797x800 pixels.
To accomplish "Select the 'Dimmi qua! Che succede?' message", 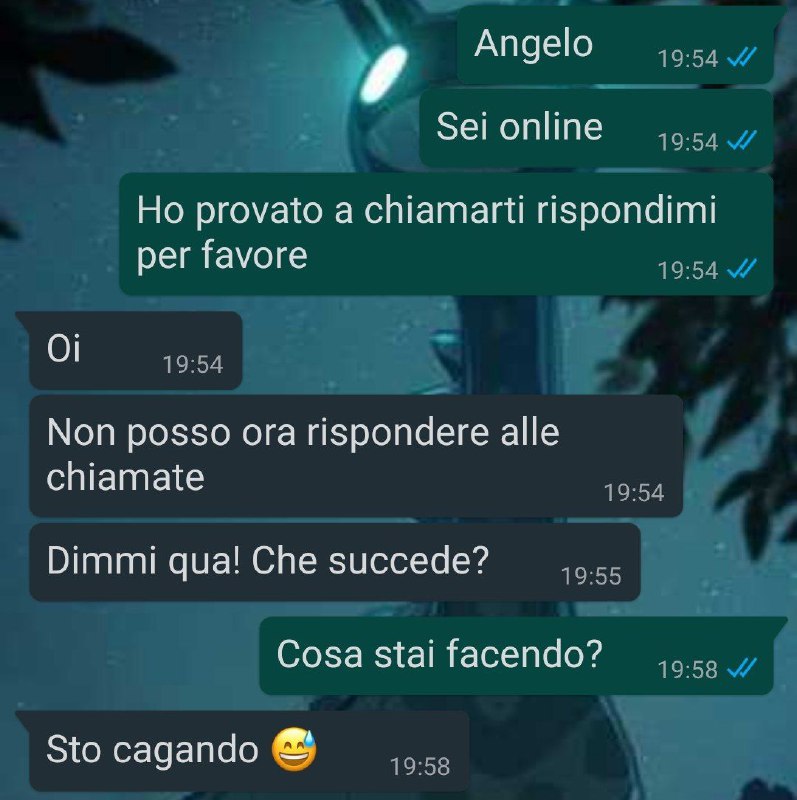I will click(335, 562).
